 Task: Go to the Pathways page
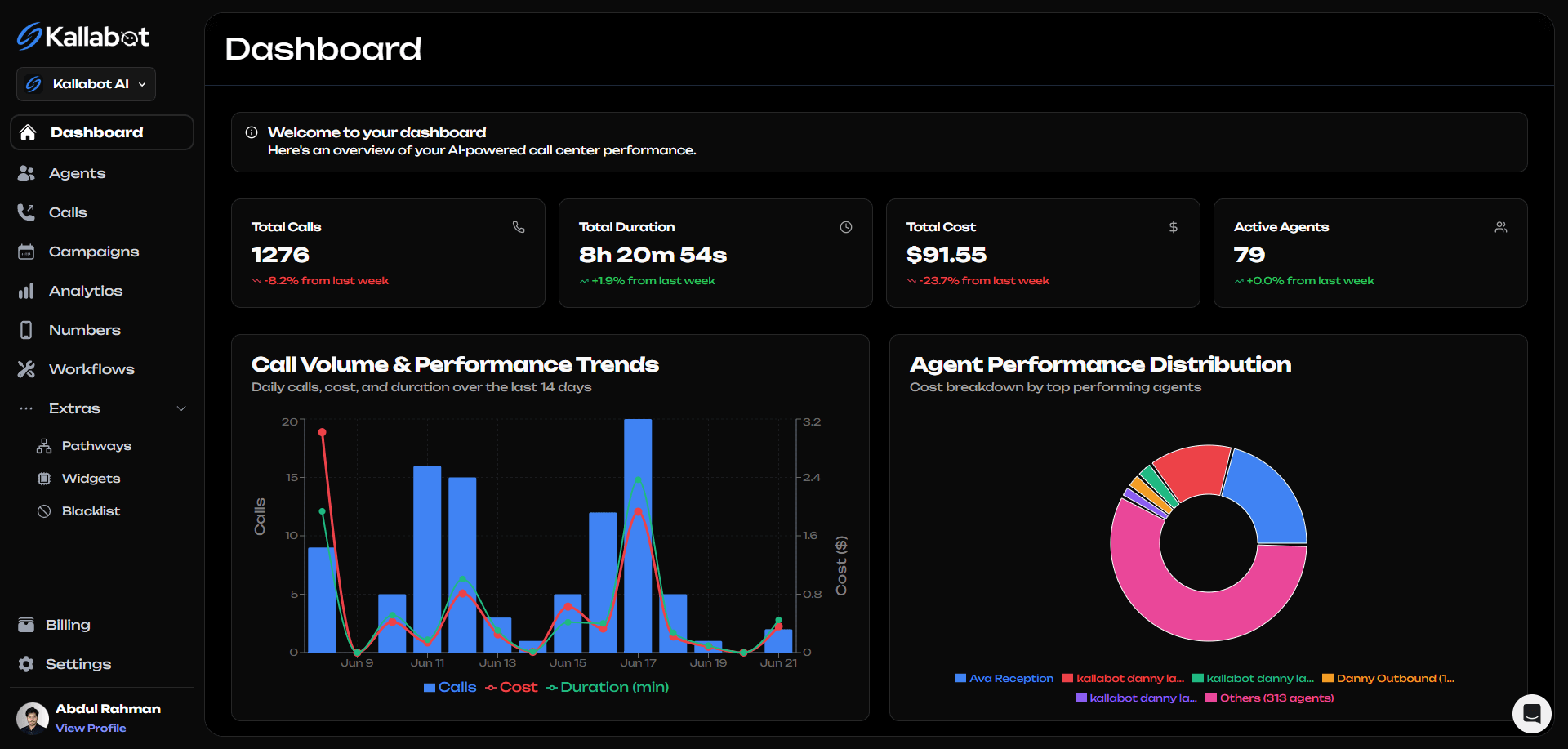pos(96,446)
